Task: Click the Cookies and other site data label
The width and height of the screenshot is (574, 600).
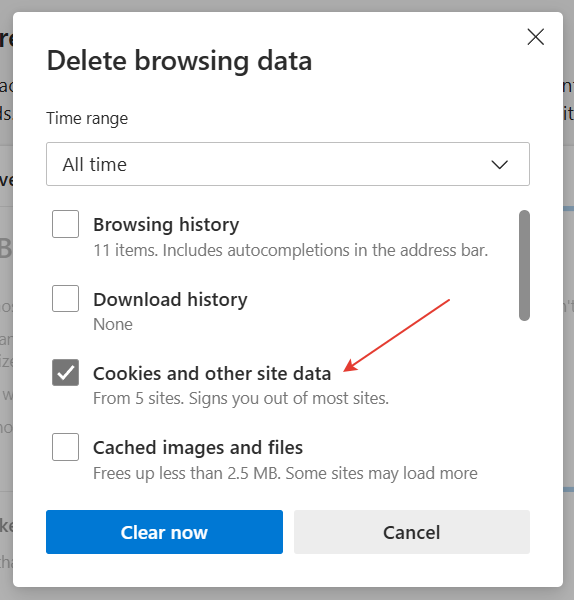Action: click(212, 373)
